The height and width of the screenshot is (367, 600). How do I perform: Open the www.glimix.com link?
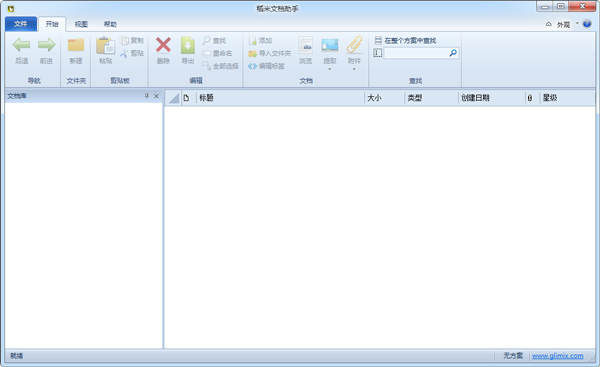pyautogui.click(x=558, y=356)
